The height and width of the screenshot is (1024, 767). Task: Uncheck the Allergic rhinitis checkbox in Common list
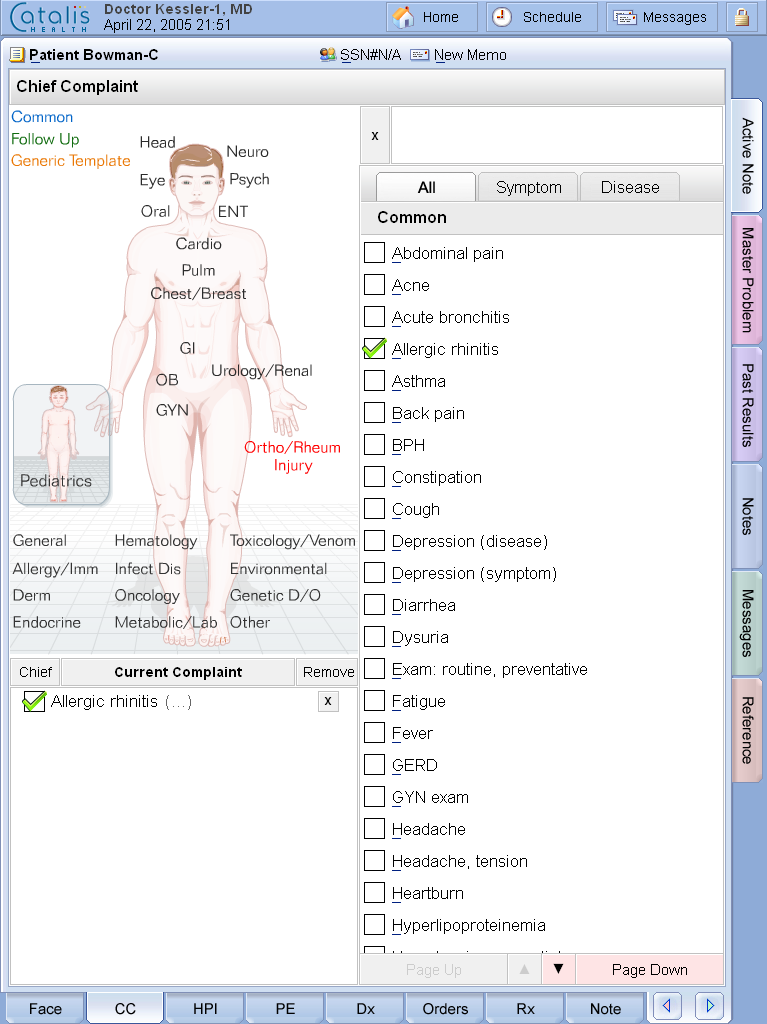[374, 349]
